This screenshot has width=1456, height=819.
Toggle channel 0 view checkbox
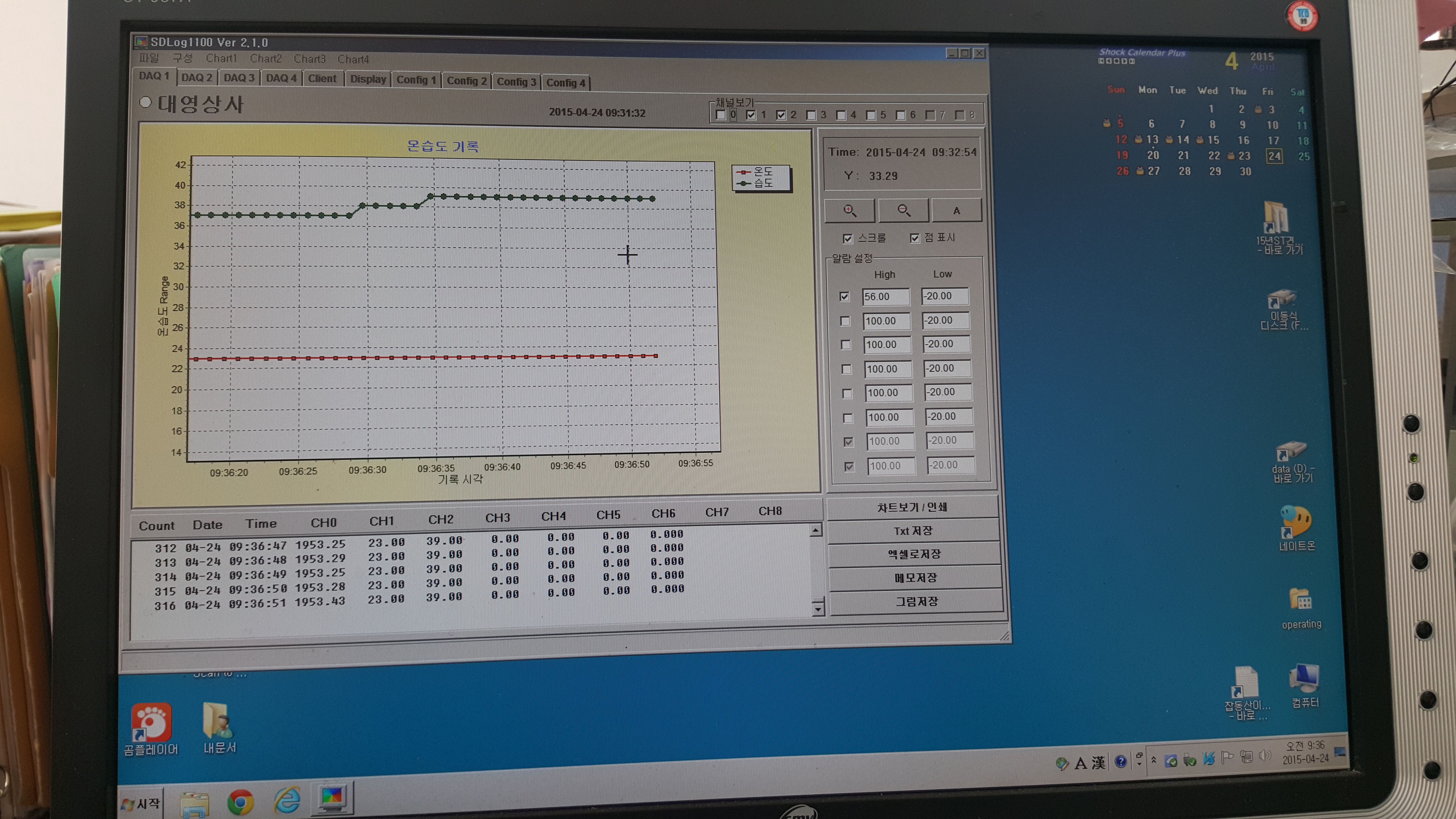pos(721,115)
